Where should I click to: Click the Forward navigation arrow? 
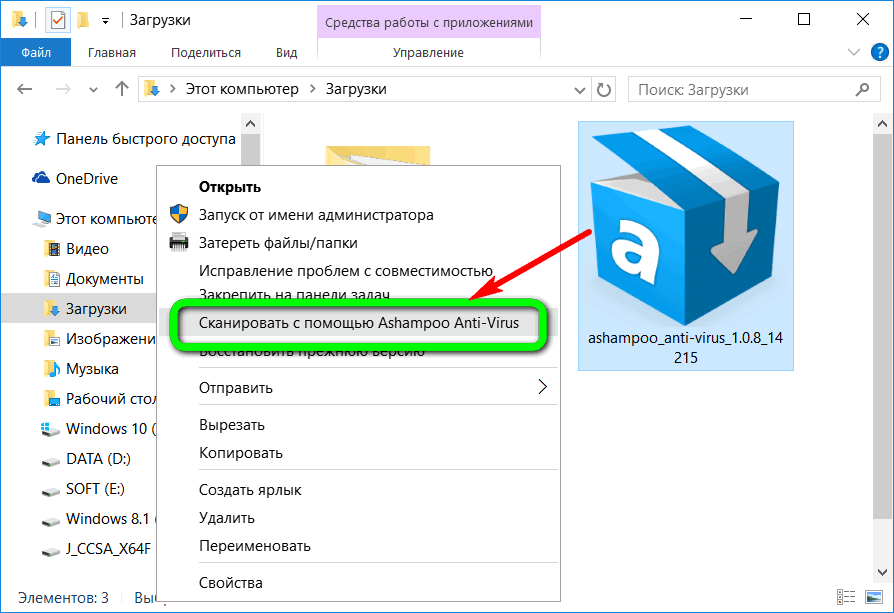[x=63, y=89]
